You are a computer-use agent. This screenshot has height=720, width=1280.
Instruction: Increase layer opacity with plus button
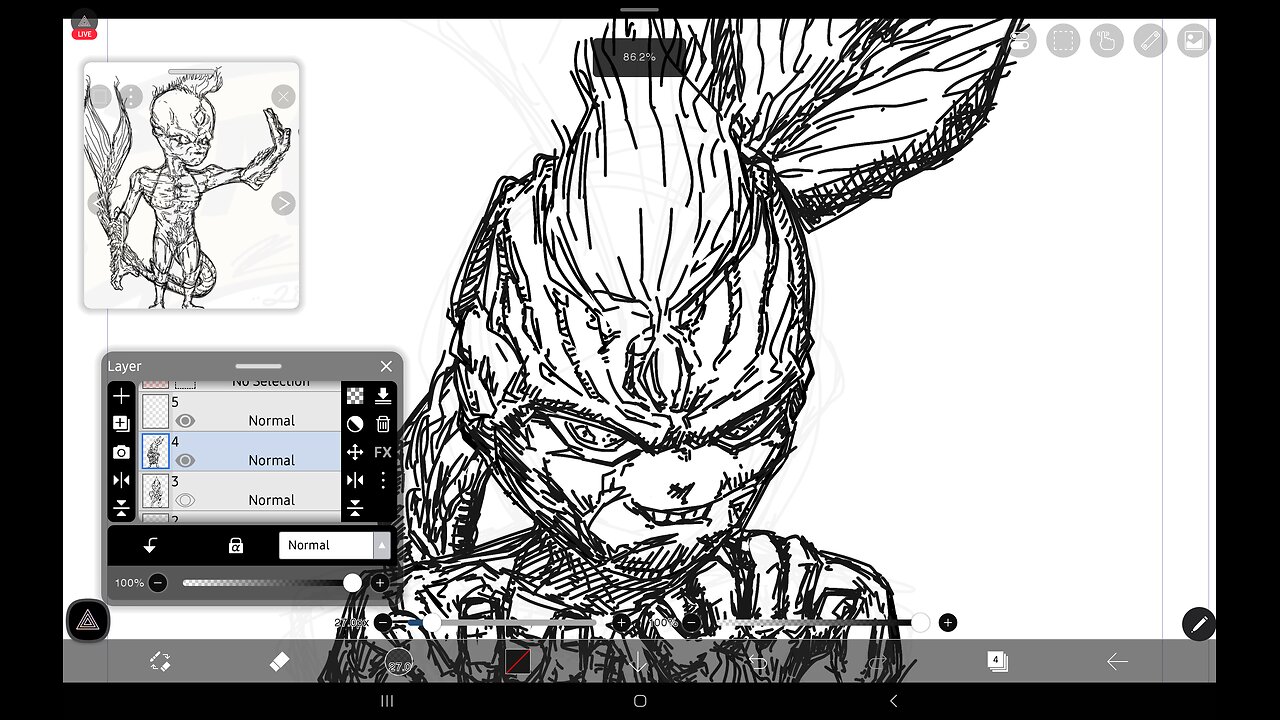380,583
